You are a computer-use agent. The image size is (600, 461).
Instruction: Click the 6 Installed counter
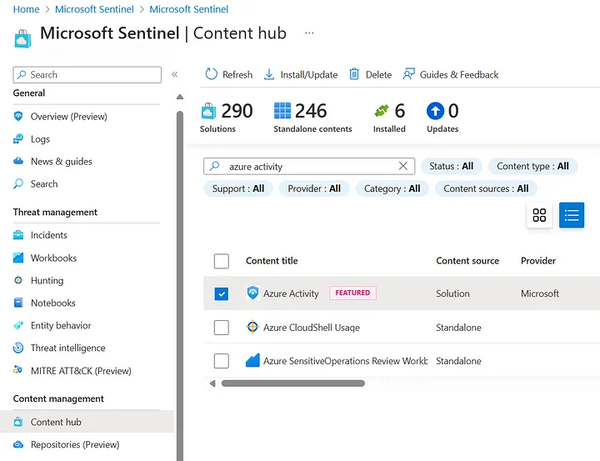[x=390, y=117]
